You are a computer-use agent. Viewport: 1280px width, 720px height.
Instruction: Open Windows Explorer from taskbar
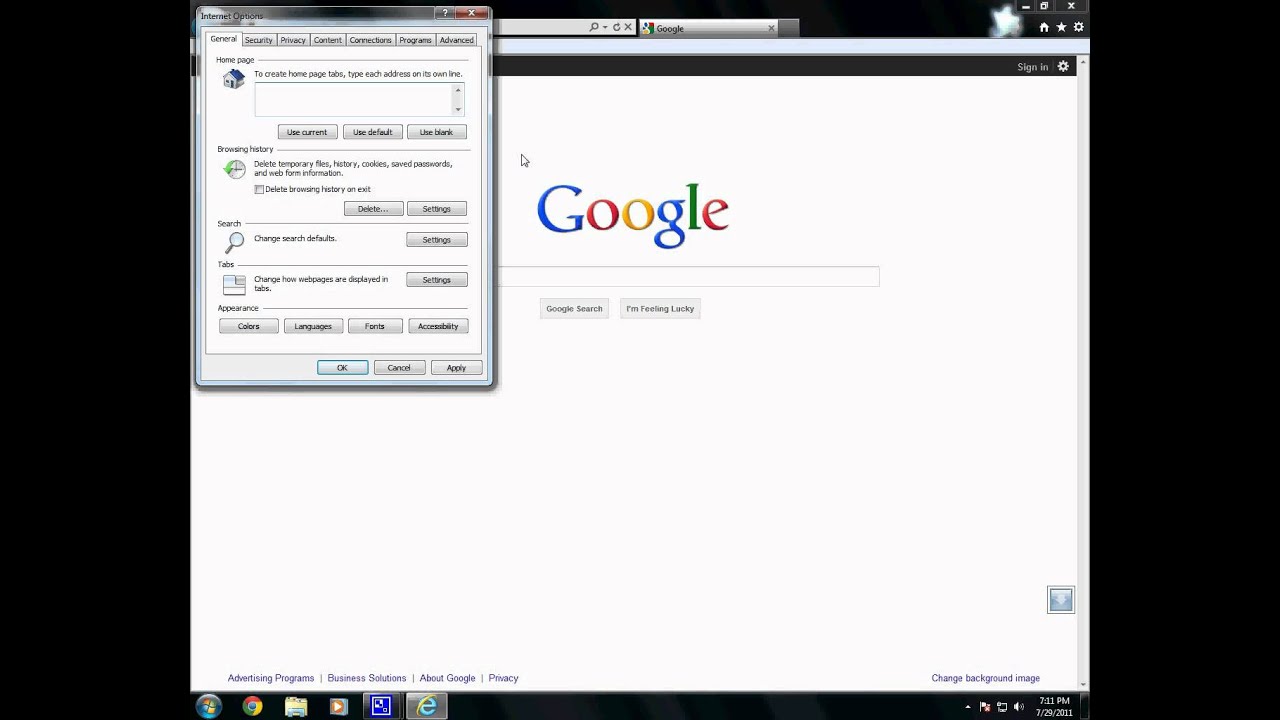coord(296,706)
